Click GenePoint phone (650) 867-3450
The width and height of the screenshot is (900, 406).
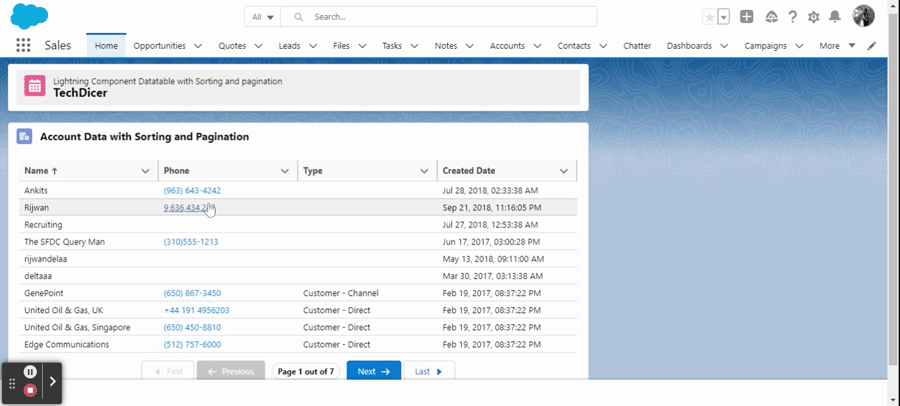point(192,293)
